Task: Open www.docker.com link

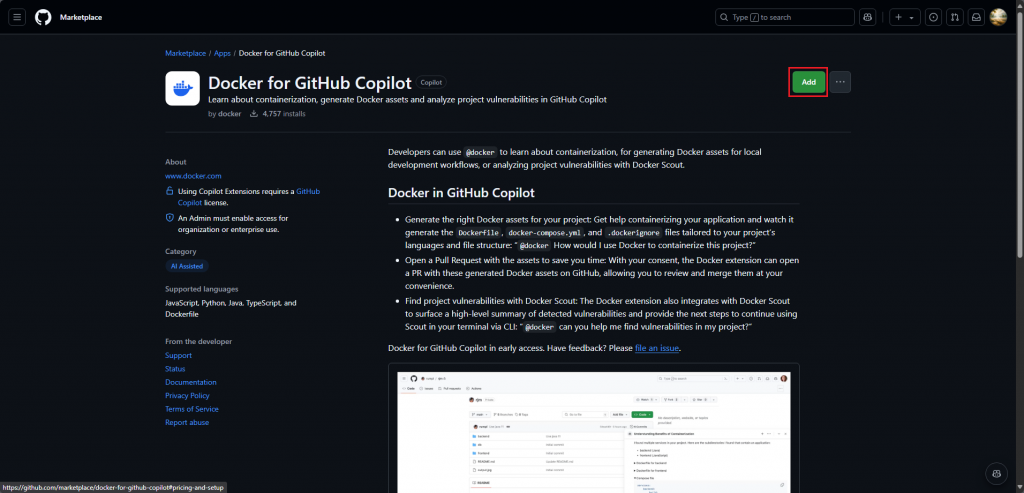Action: [x=193, y=176]
